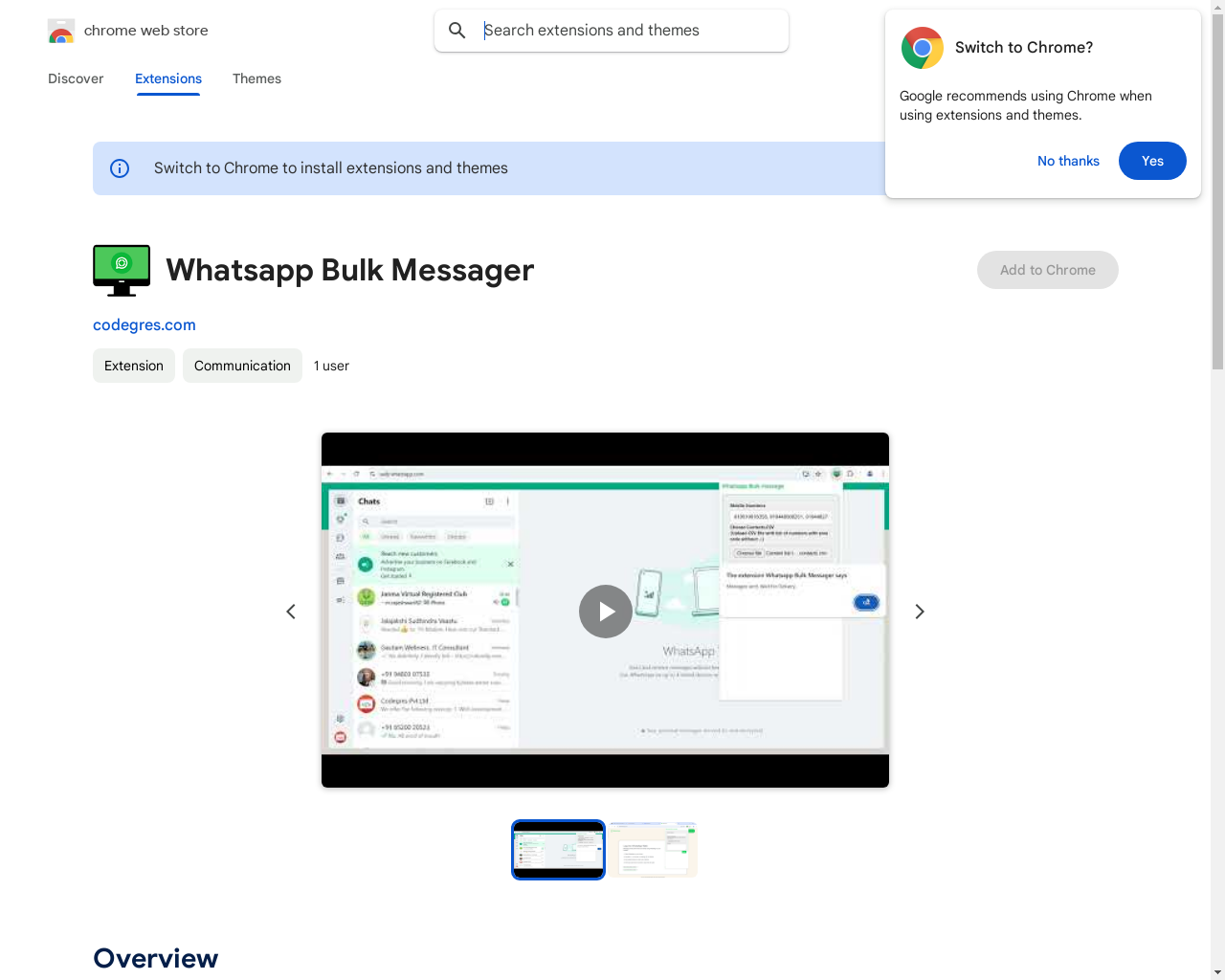Dismiss the popup with No thanks
Image resolution: width=1225 pixels, height=980 pixels.
coord(1068,161)
